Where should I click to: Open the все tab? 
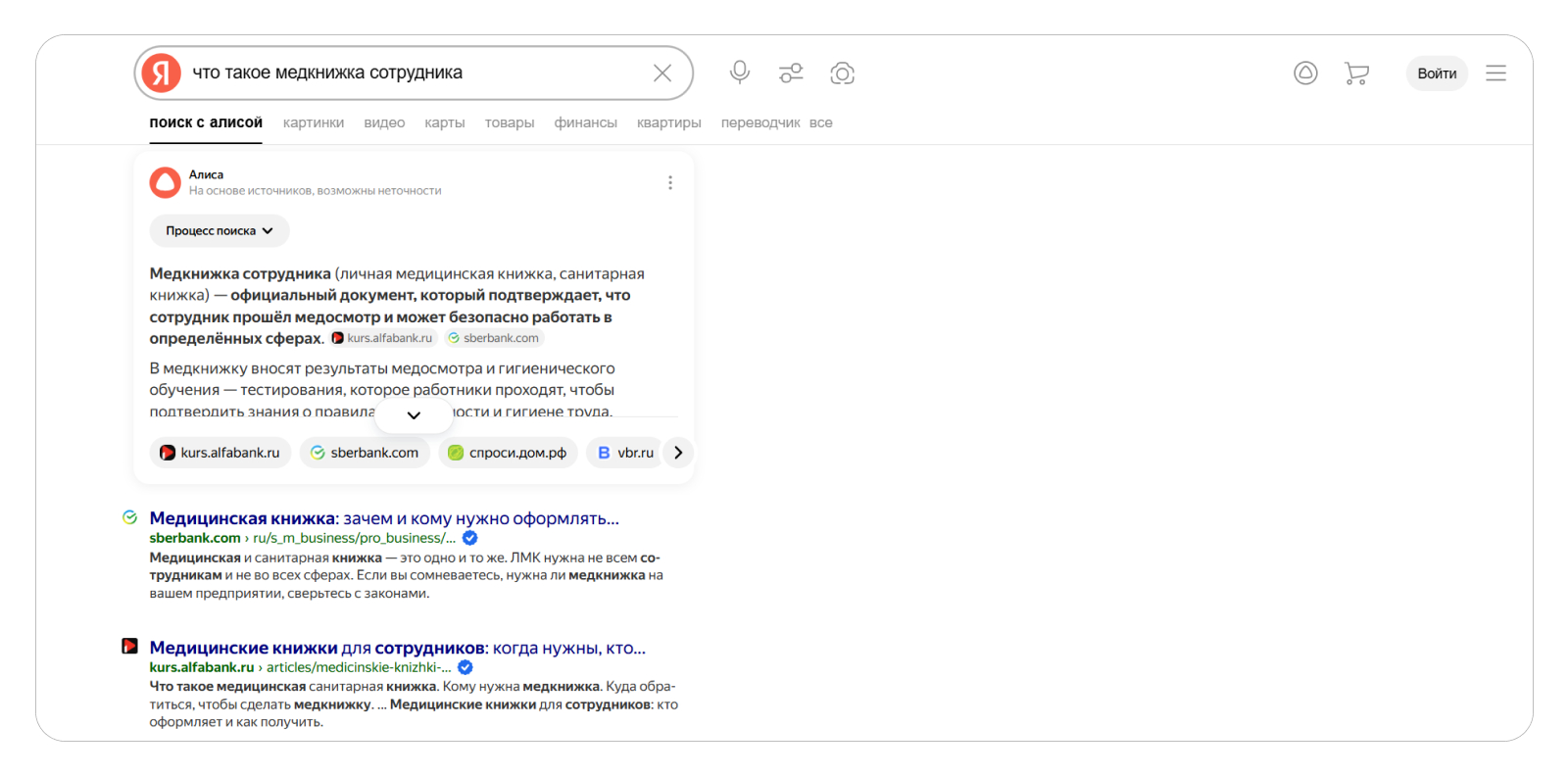[x=821, y=122]
